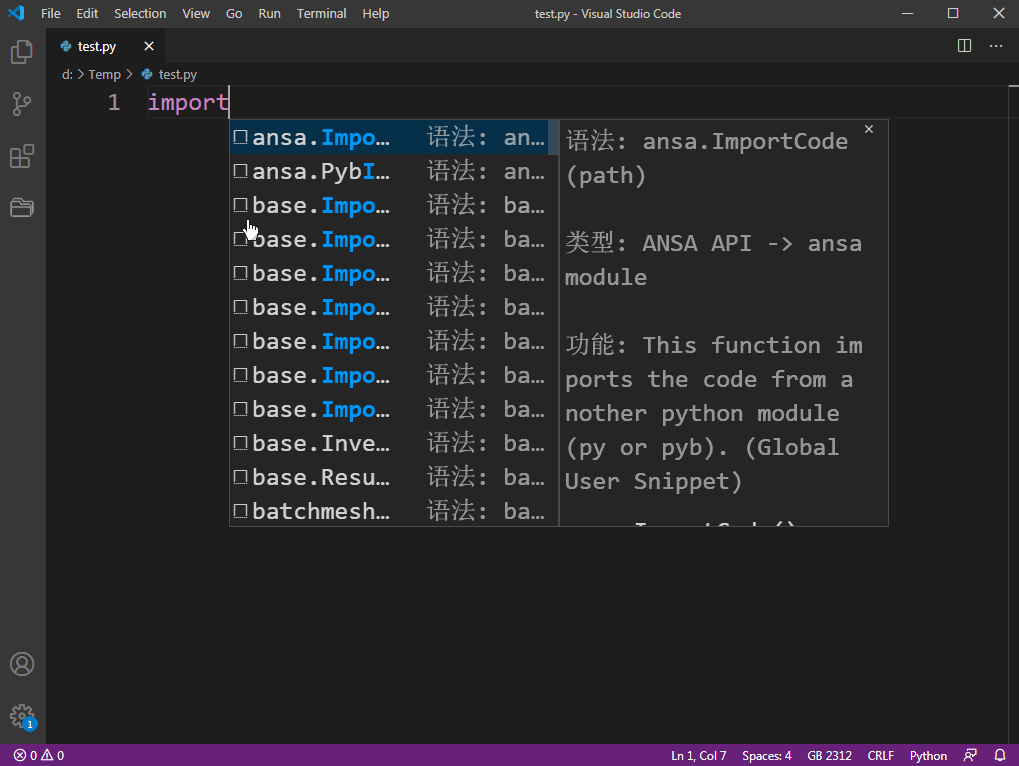Click the feedback icon in the status bar
This screenshot has width=1019, height=766.
[x=969, y=755]
